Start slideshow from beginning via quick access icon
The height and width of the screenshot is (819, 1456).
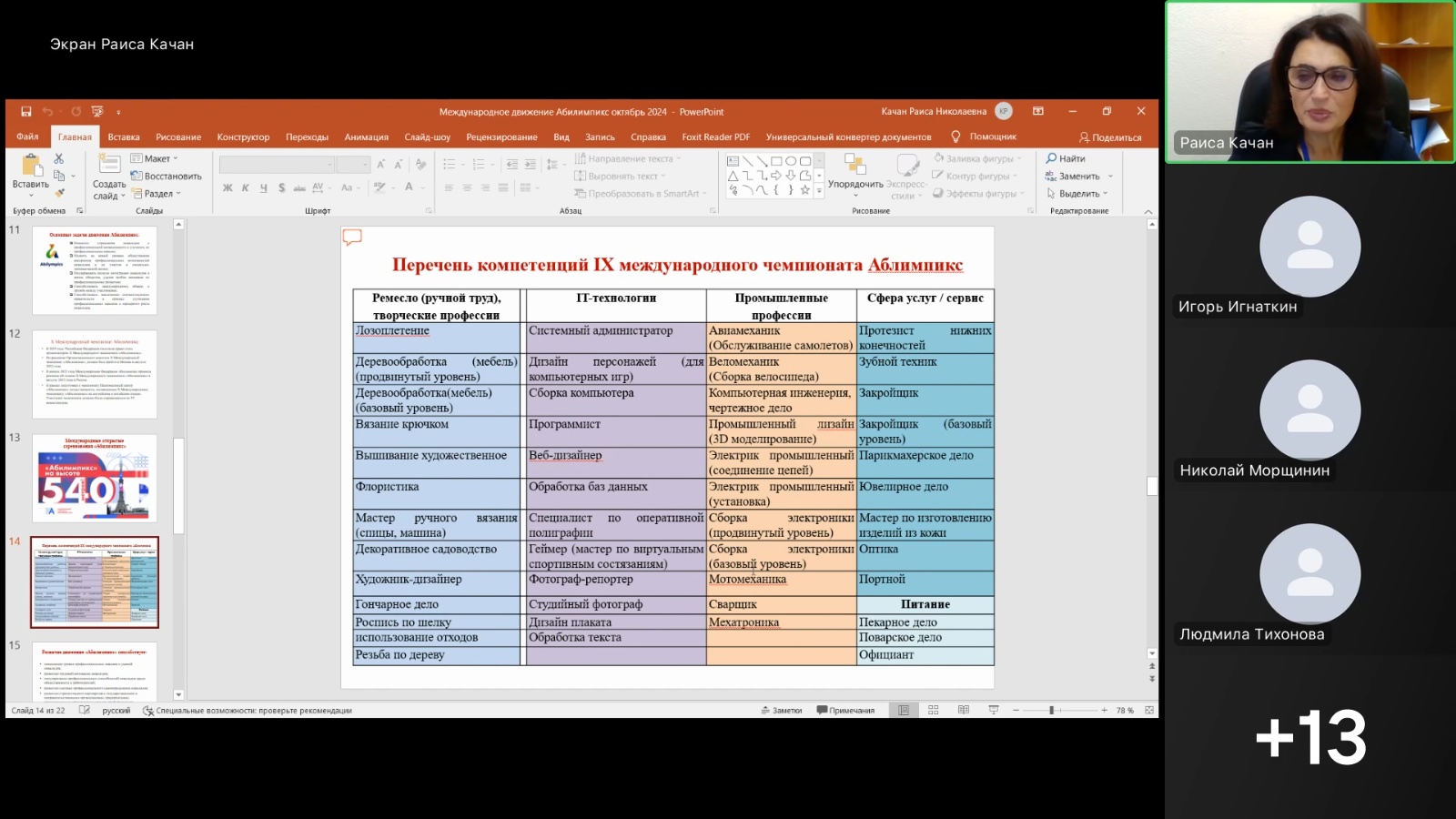[97, 111]
